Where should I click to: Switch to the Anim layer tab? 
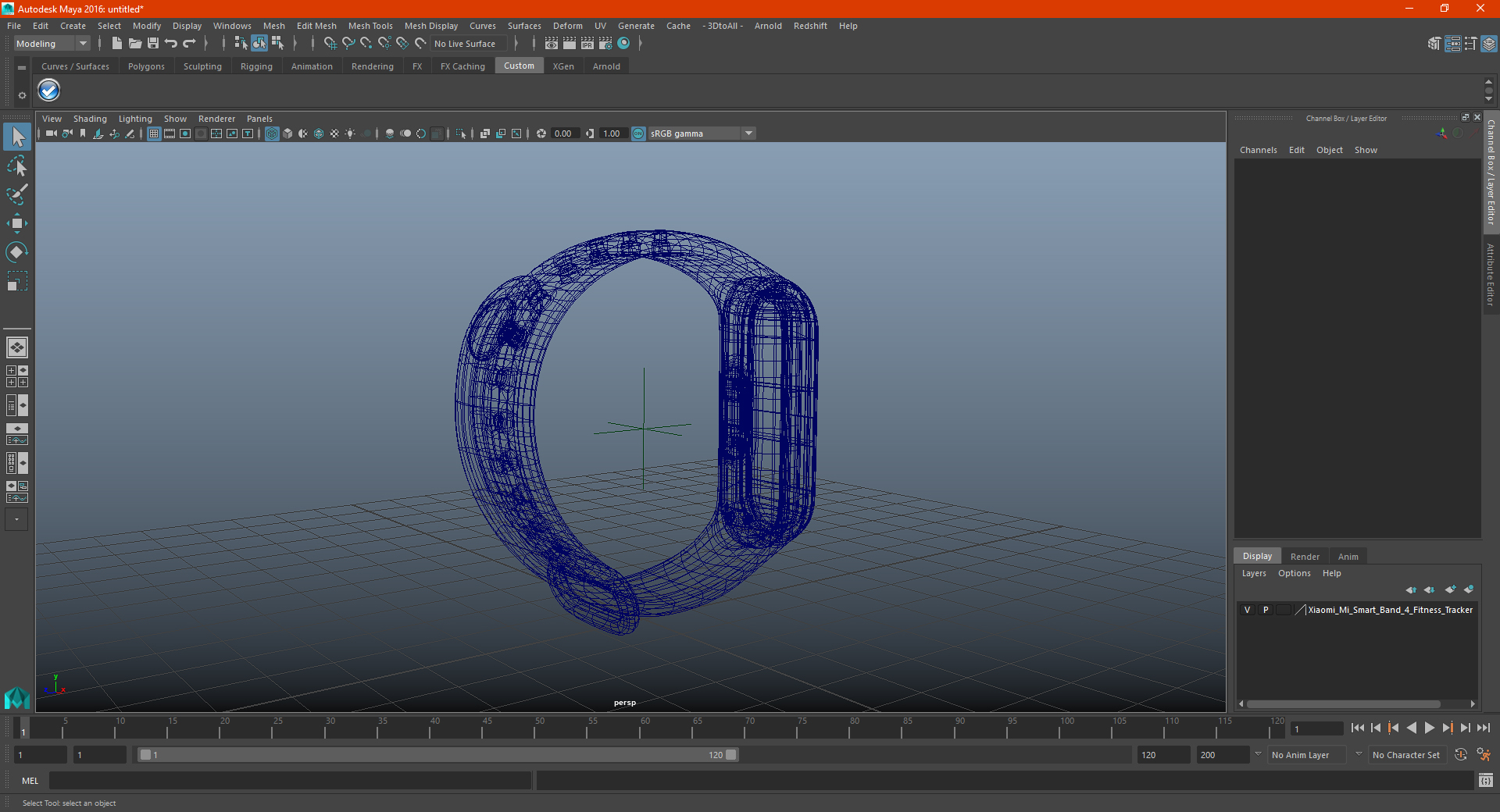1348,557
